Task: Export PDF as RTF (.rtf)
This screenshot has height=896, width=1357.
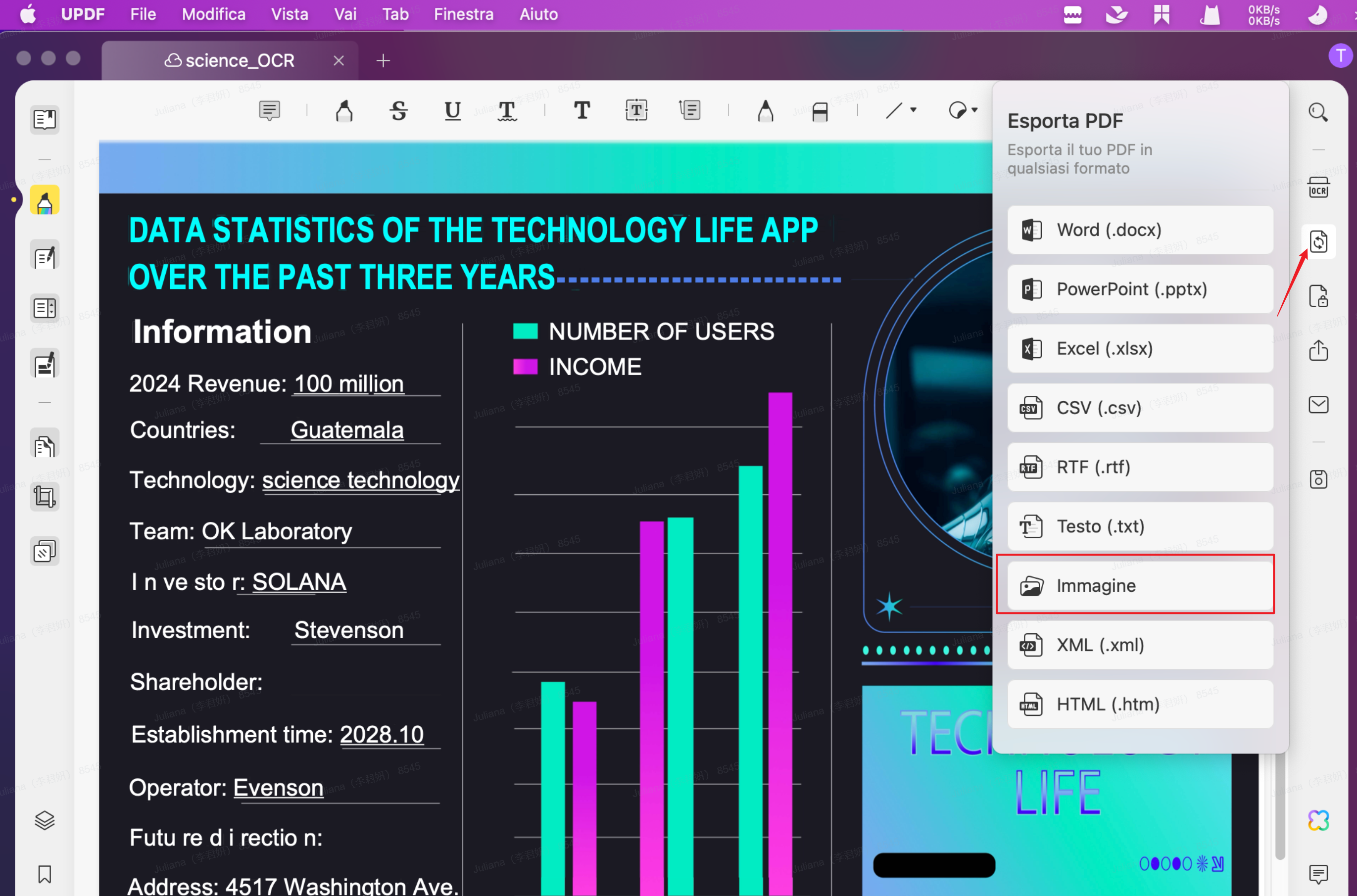Action: coord(1140,468)
